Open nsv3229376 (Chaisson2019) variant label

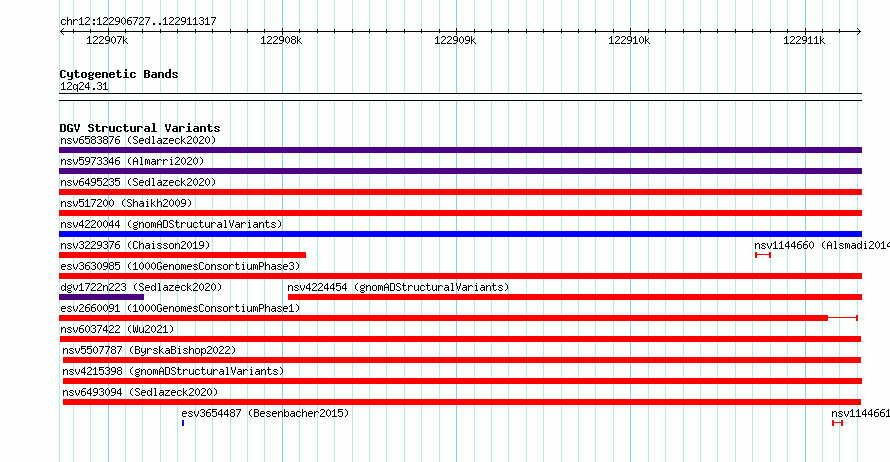coord(135,245)
